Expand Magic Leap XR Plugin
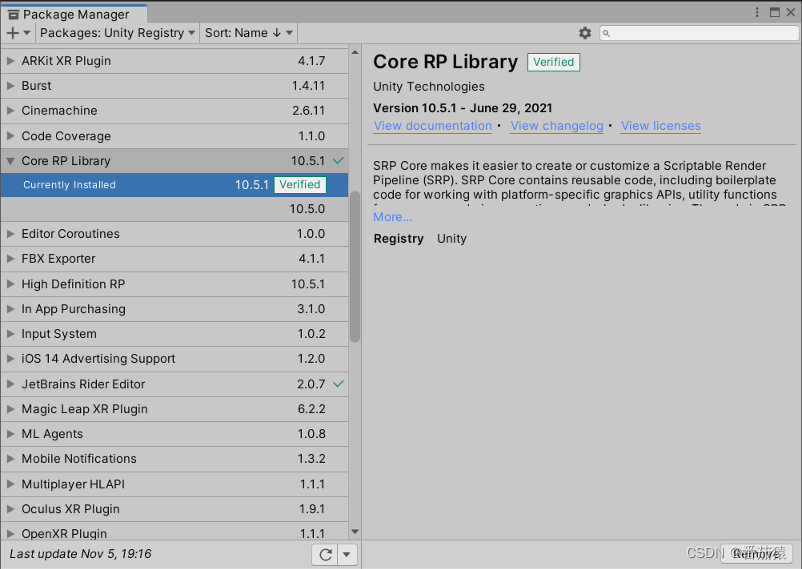 click(x=11, y=409)
